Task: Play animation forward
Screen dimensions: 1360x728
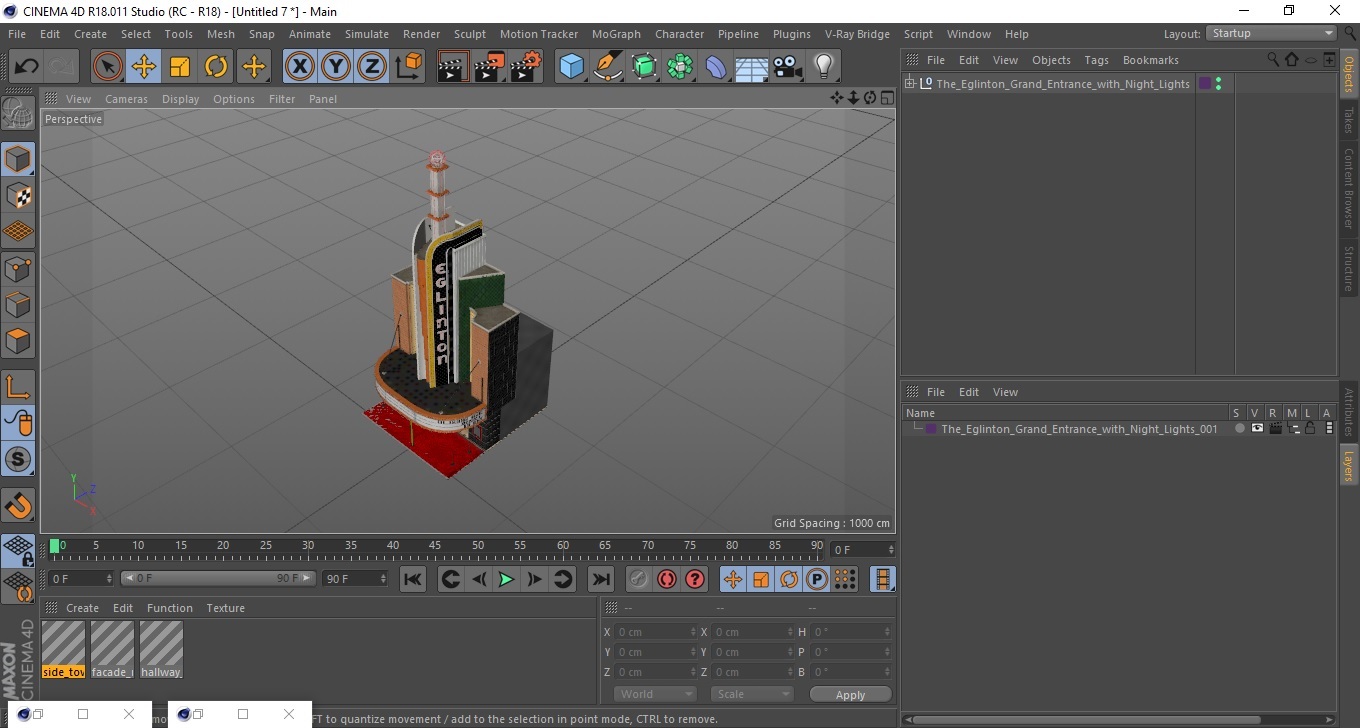Action: (507, 579)
